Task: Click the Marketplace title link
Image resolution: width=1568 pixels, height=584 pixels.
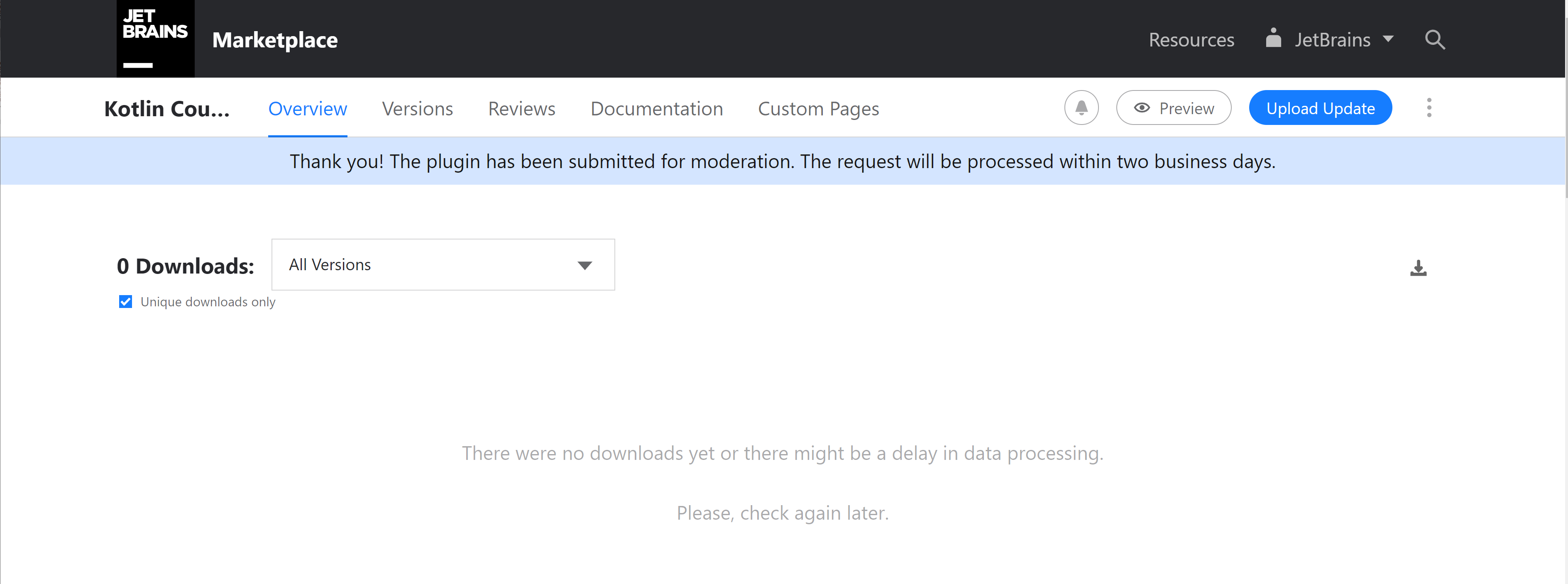Action: pos(274,40)
